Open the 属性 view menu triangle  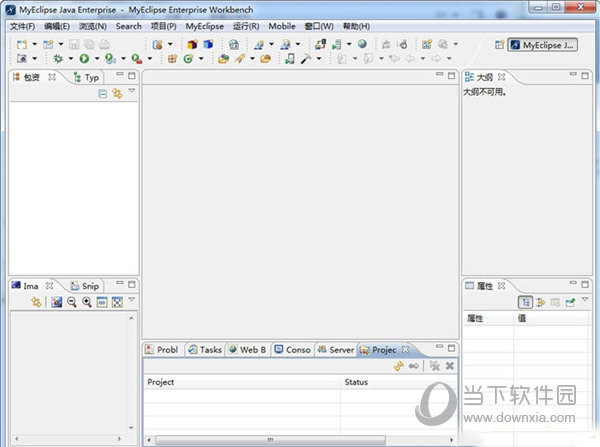[585, 300]
